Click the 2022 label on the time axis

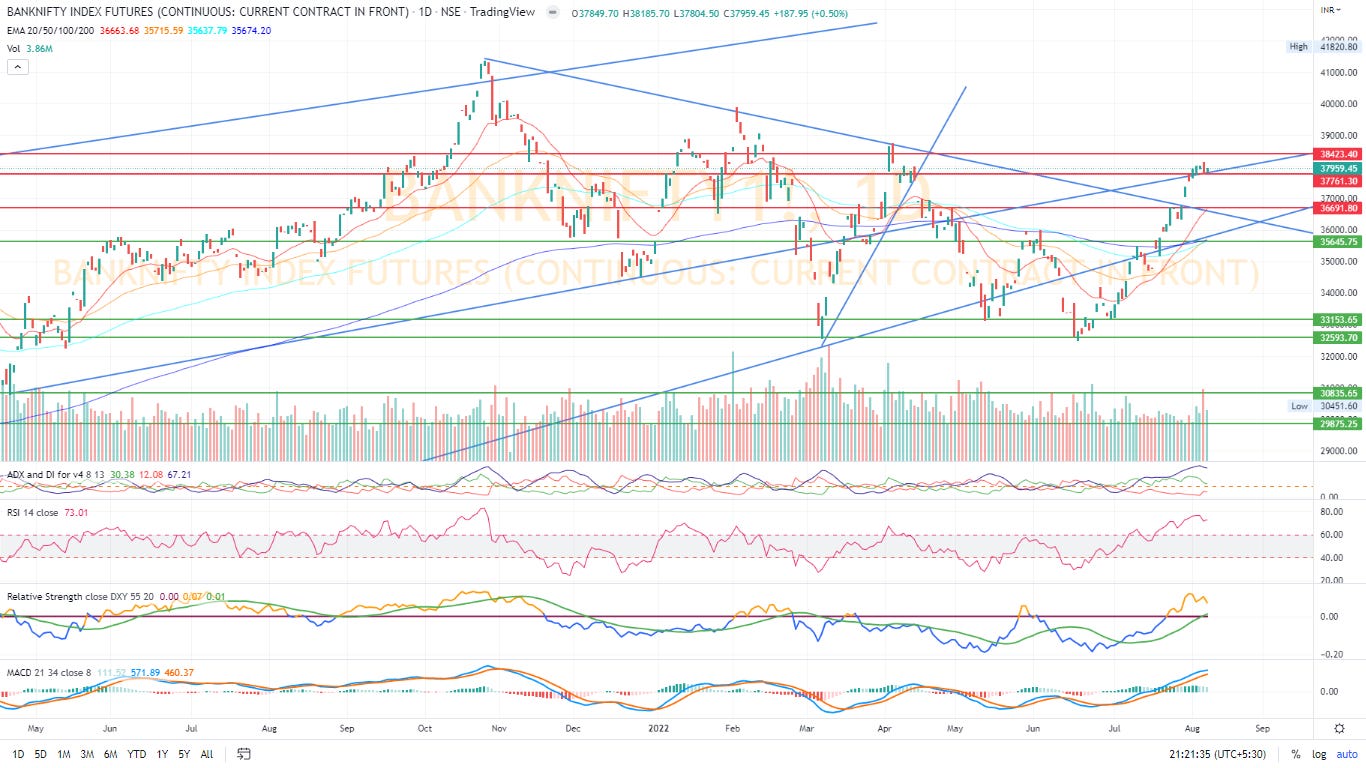[x=657, y=729]
